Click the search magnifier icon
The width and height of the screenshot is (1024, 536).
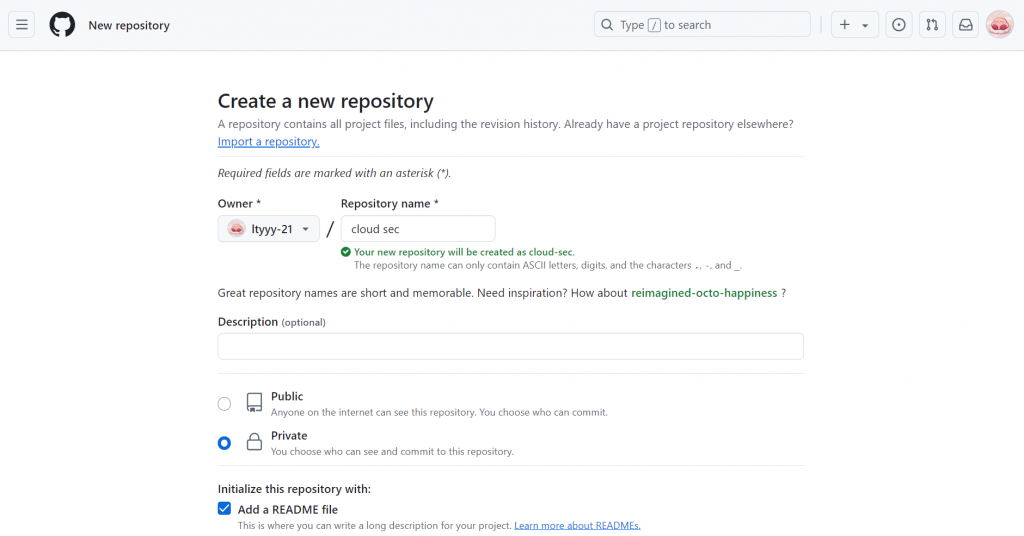(x=607, y=25)
